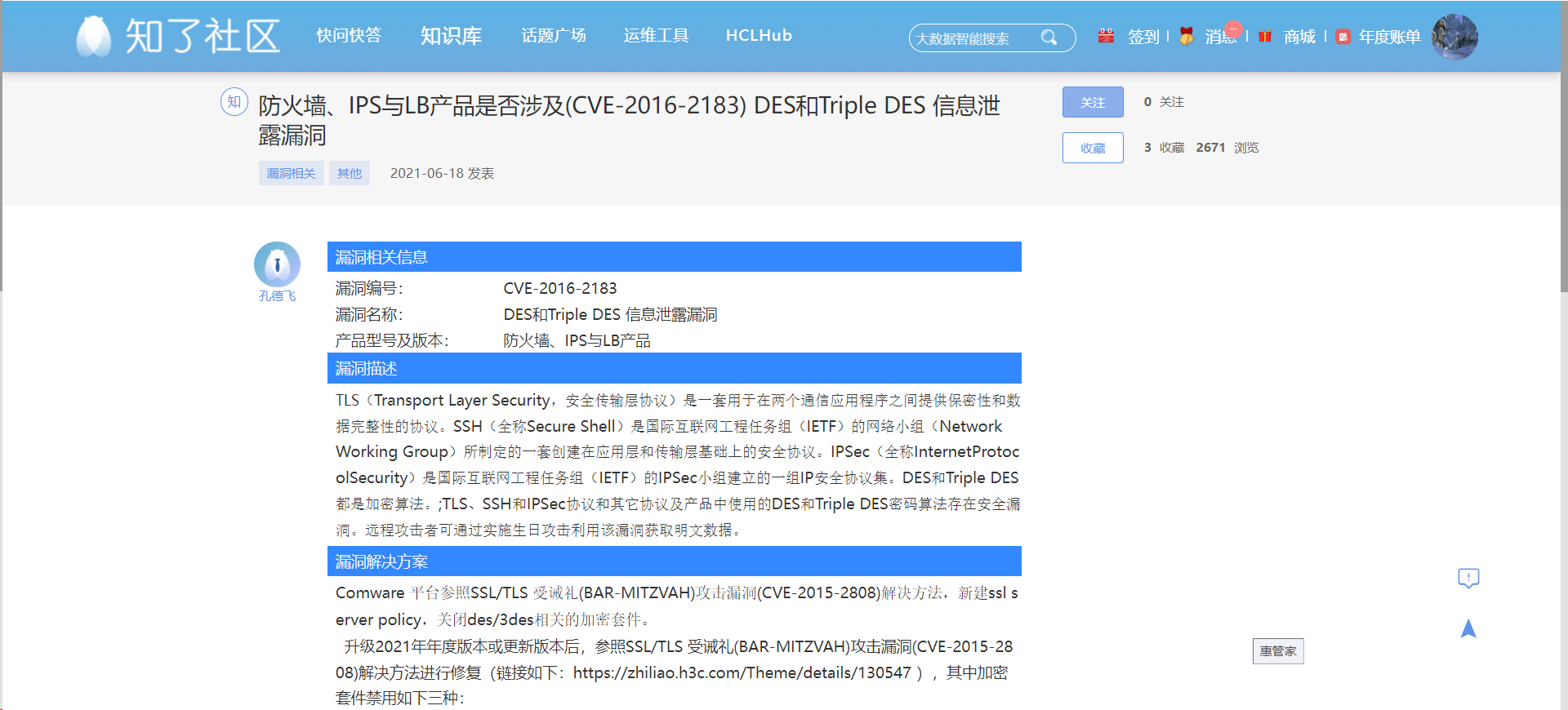Click the DES和Triple DES 信息泄露漏洞 value
The height and width of the screenshot is (710, 1568).
click(x=610, y=315)
